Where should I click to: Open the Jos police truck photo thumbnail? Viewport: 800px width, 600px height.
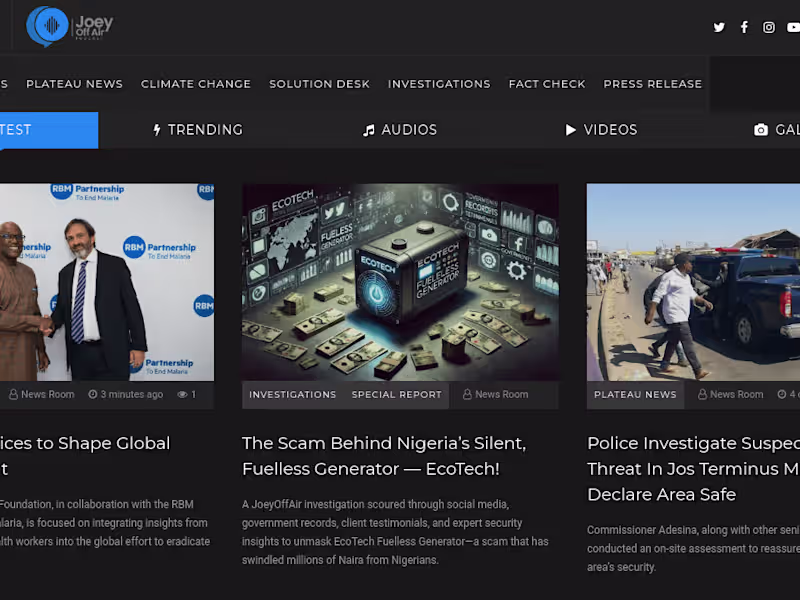(693, 282)
